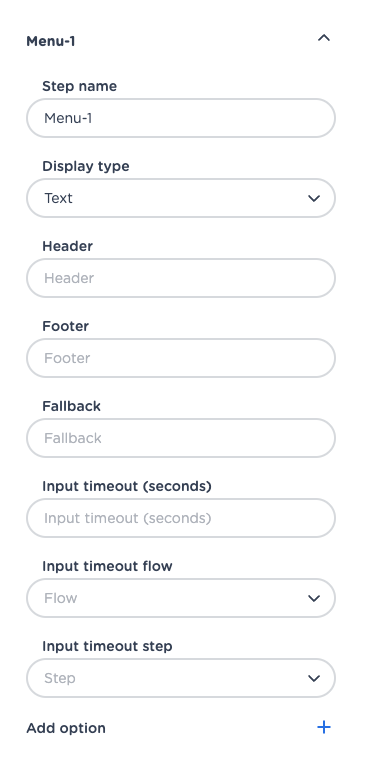Click the Add option label
368x766 pixels.
point(66,728)
